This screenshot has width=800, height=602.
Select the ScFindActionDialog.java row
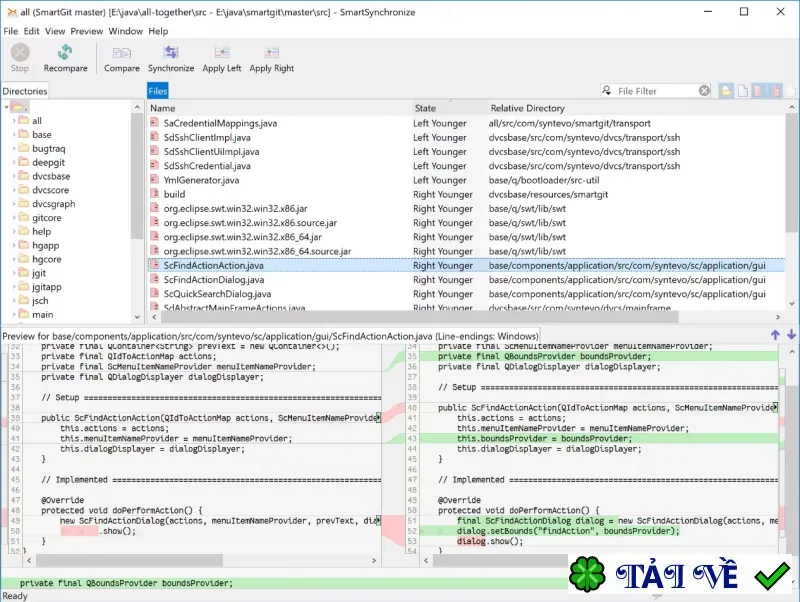tap(467, 280)
